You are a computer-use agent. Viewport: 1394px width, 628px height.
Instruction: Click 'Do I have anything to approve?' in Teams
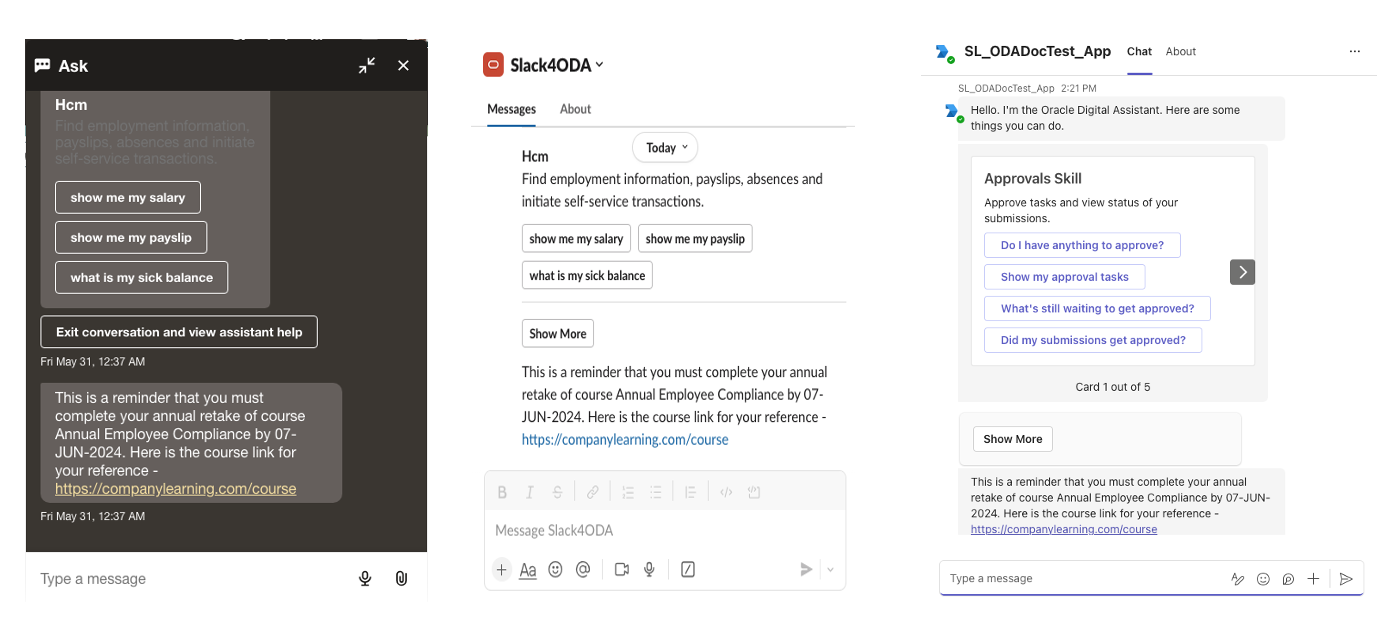pos(1082,245)
